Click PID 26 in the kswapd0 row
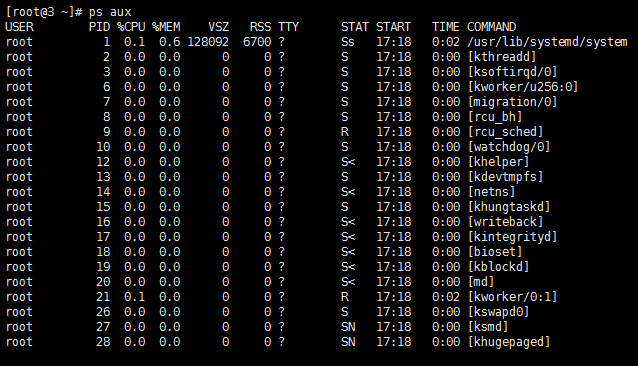The width and height of the screenshot is (638, 366). (103, 312)
